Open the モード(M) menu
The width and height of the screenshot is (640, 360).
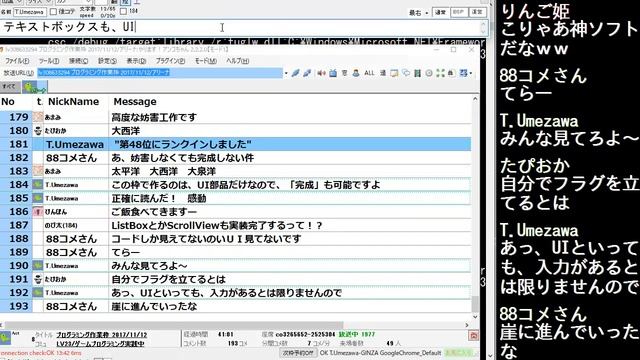tap(205, 61)
